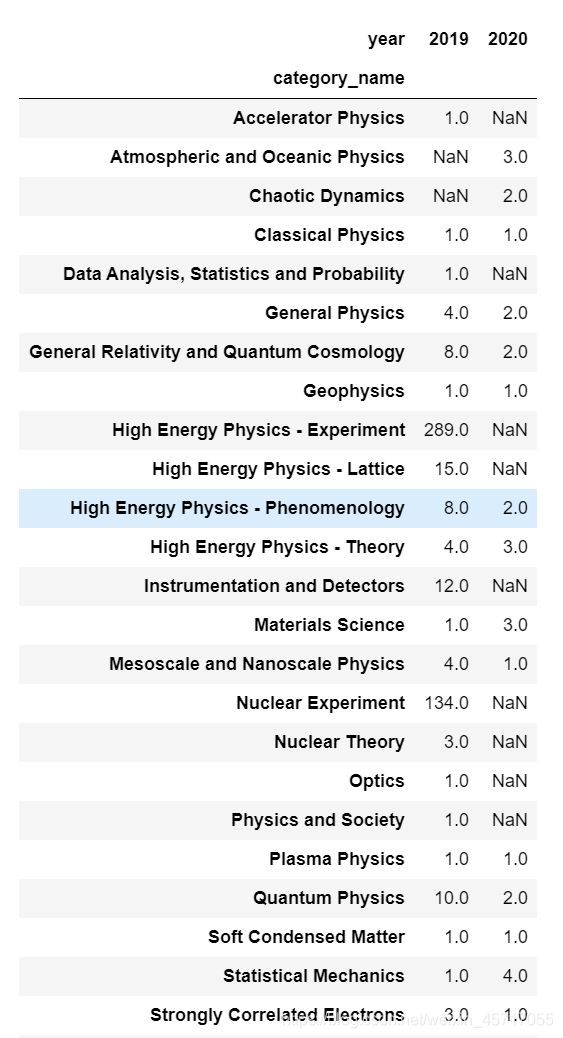Screen dimensions: 563x1038
Task: Click the Physics and Society row label
Action: (318, 821)
